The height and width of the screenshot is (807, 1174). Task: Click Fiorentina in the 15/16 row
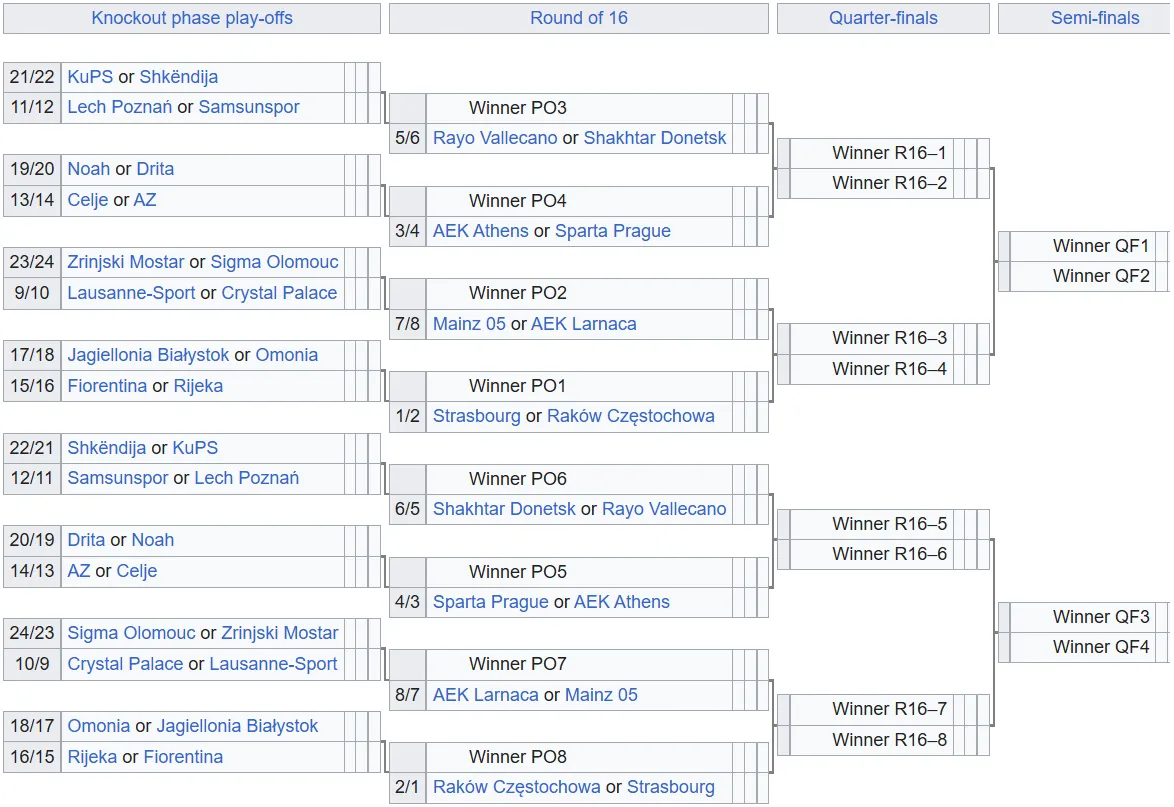pyautogui.click(x=107, y=386)
